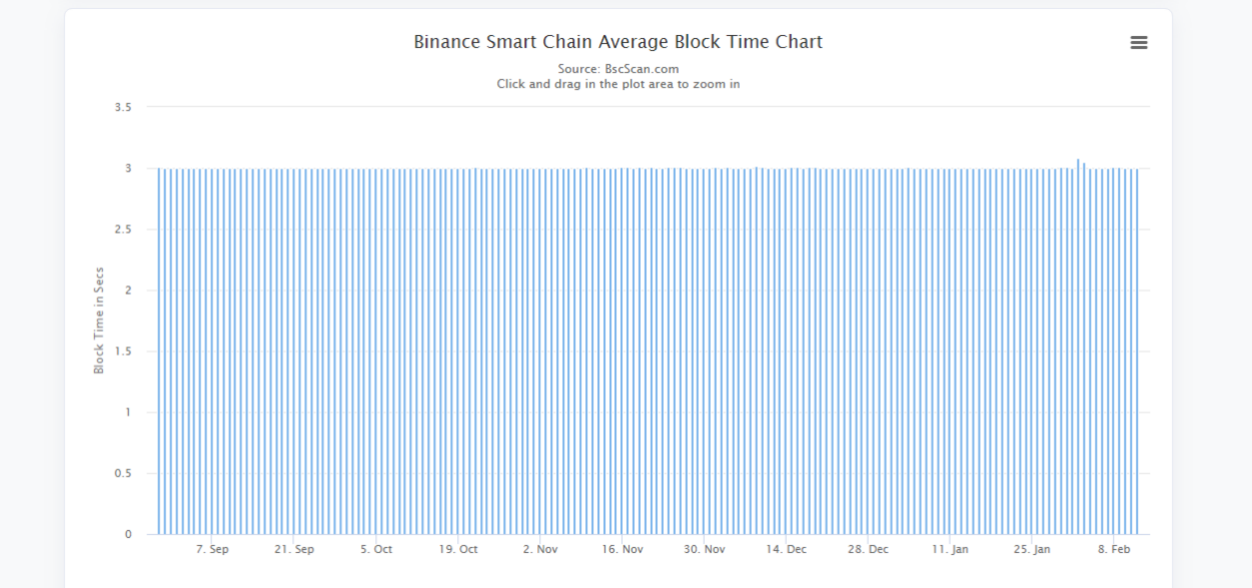Click the 19. Oct date label
Viewport: 1252px width, 588px height.
pyautogui.click(x=458, y=550)
